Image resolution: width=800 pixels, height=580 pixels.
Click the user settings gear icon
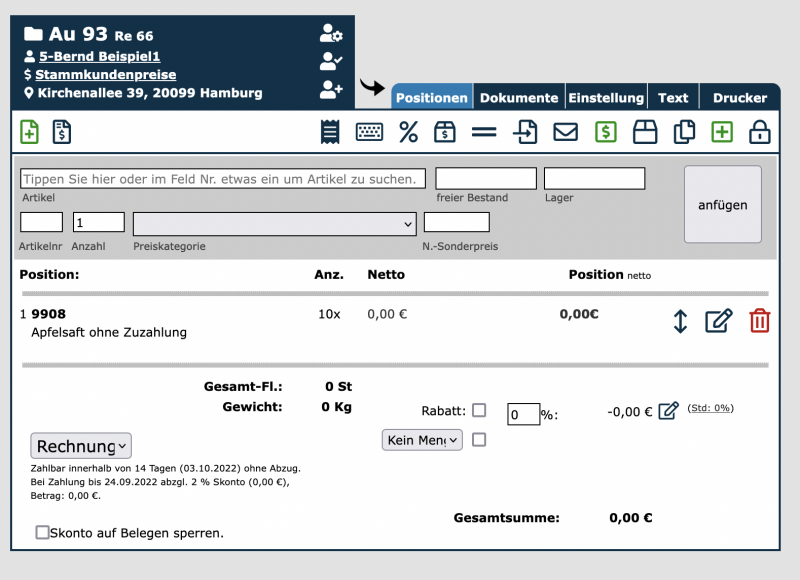pyautogui.click(x=331, y=33)
